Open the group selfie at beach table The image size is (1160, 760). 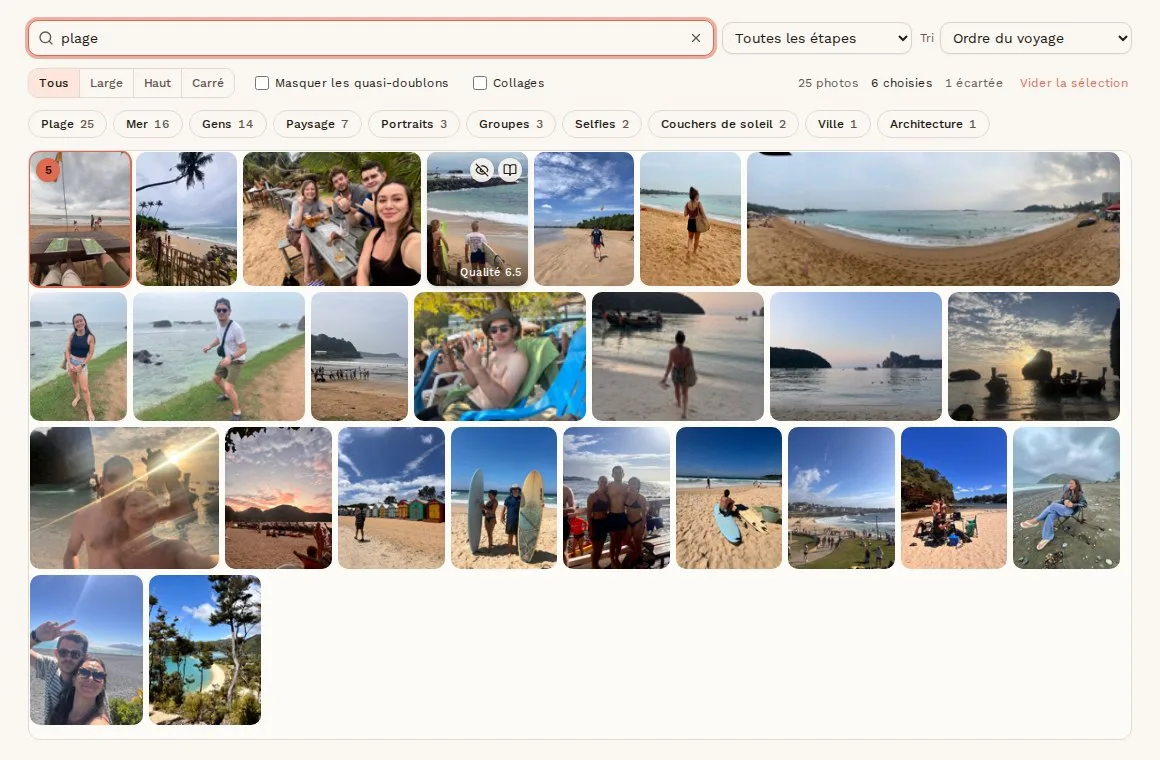tap(332, 219)
